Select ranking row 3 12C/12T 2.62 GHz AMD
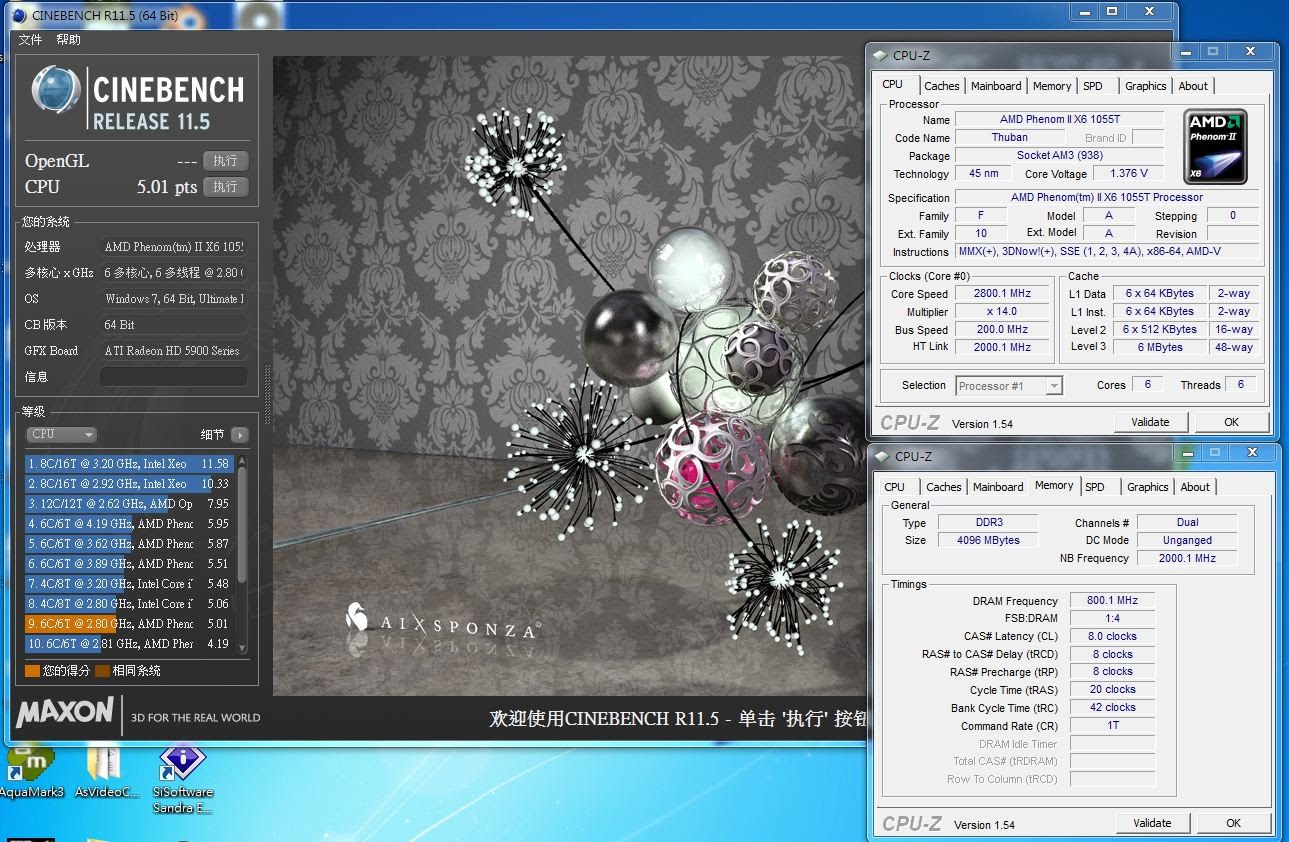 click(x=129, y=504)
